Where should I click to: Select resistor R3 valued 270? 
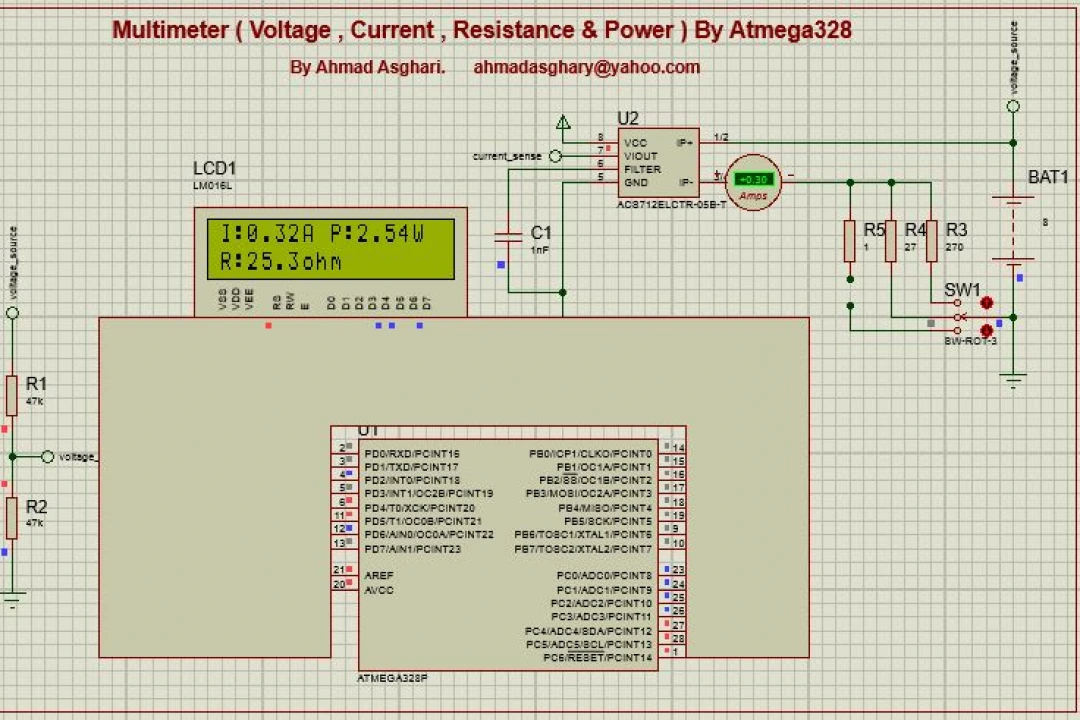(x=931, y=241)
